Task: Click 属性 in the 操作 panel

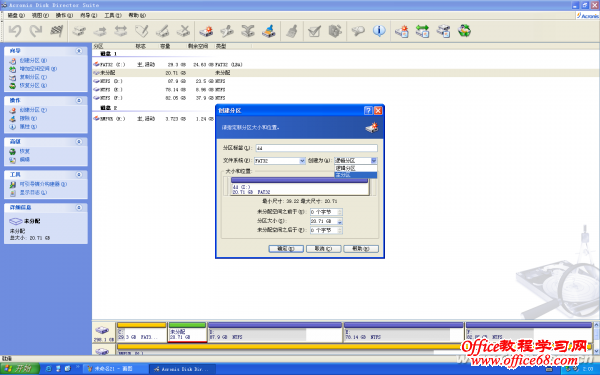Action: pos(28,127)
